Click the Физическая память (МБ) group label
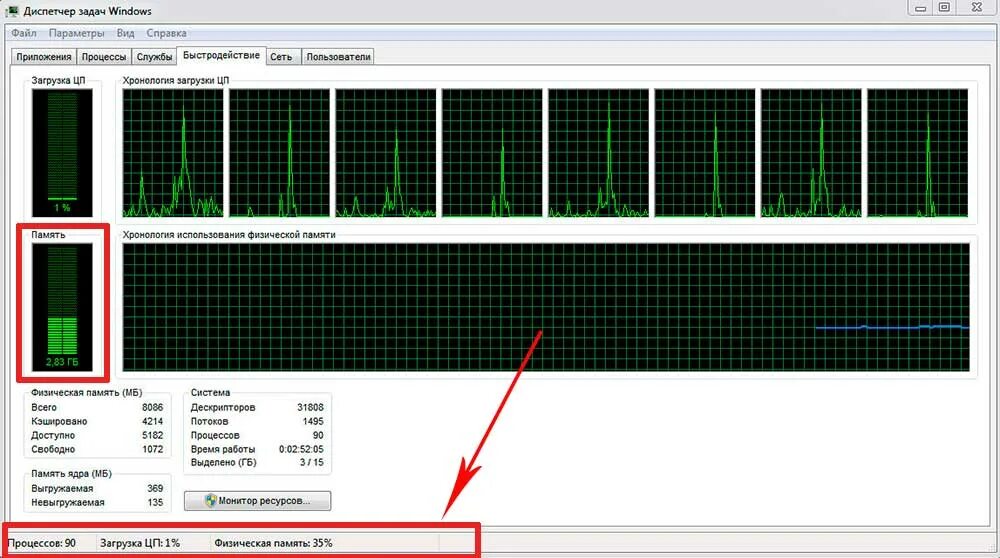This screenshot has height=558, width=1000. point(87,392)
